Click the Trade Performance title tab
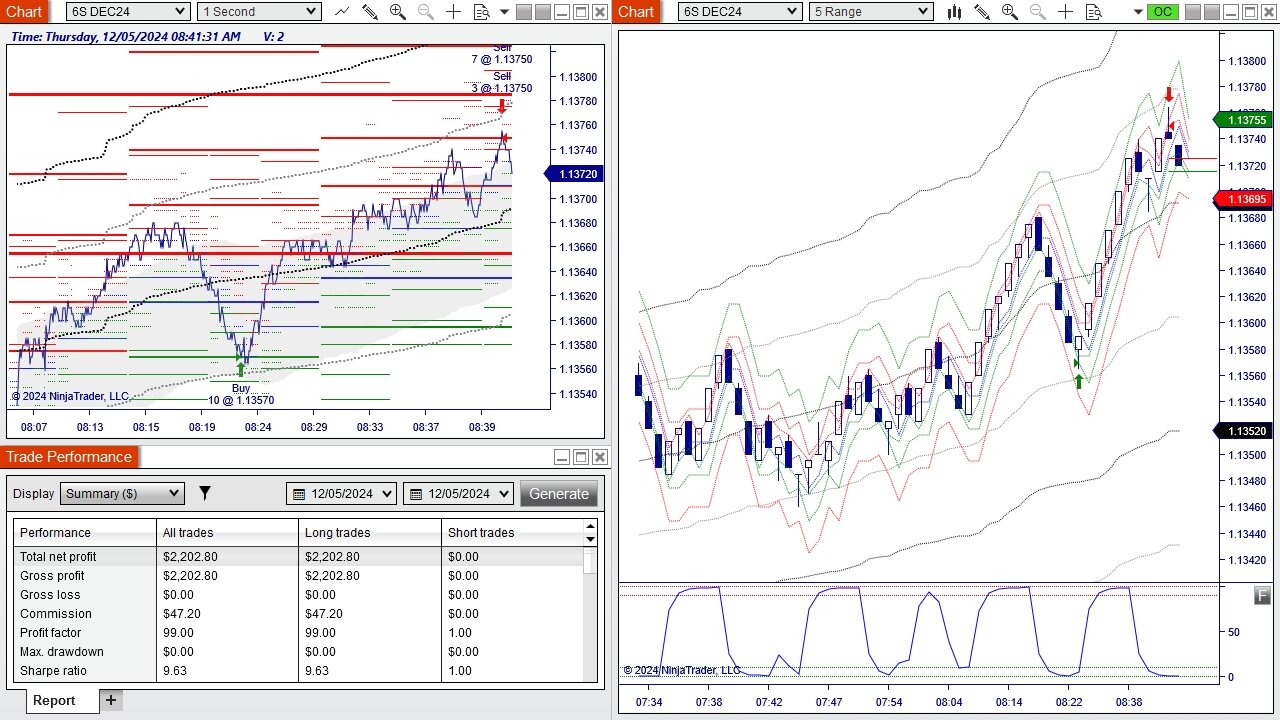1280x720 pixels. click(69, 457)
